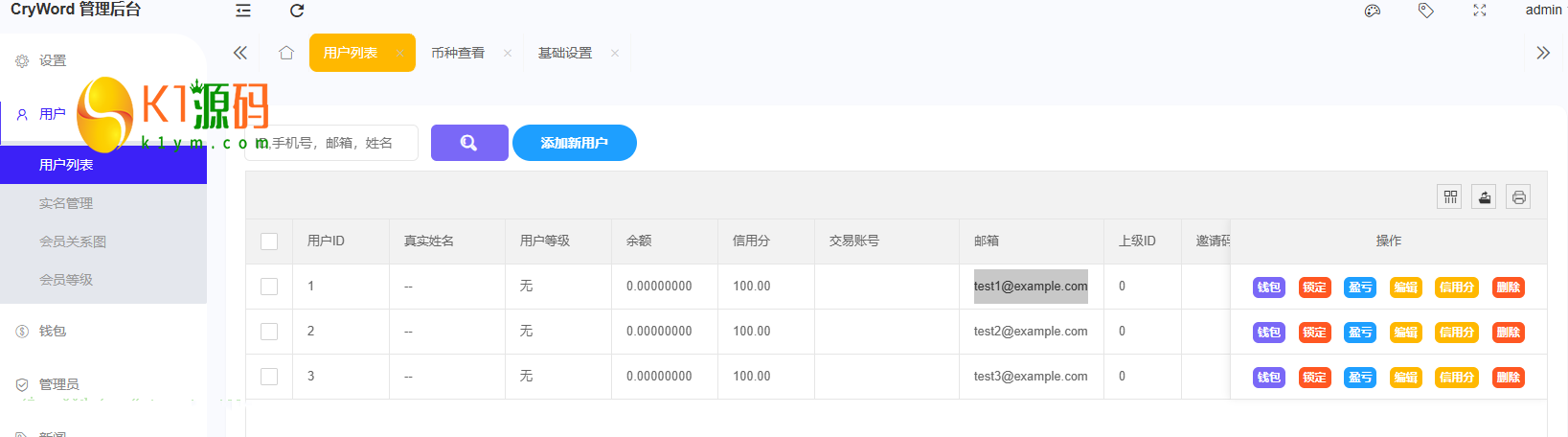Open 钱包 for test3 user
The image size is (1568, 437).
1269,378
